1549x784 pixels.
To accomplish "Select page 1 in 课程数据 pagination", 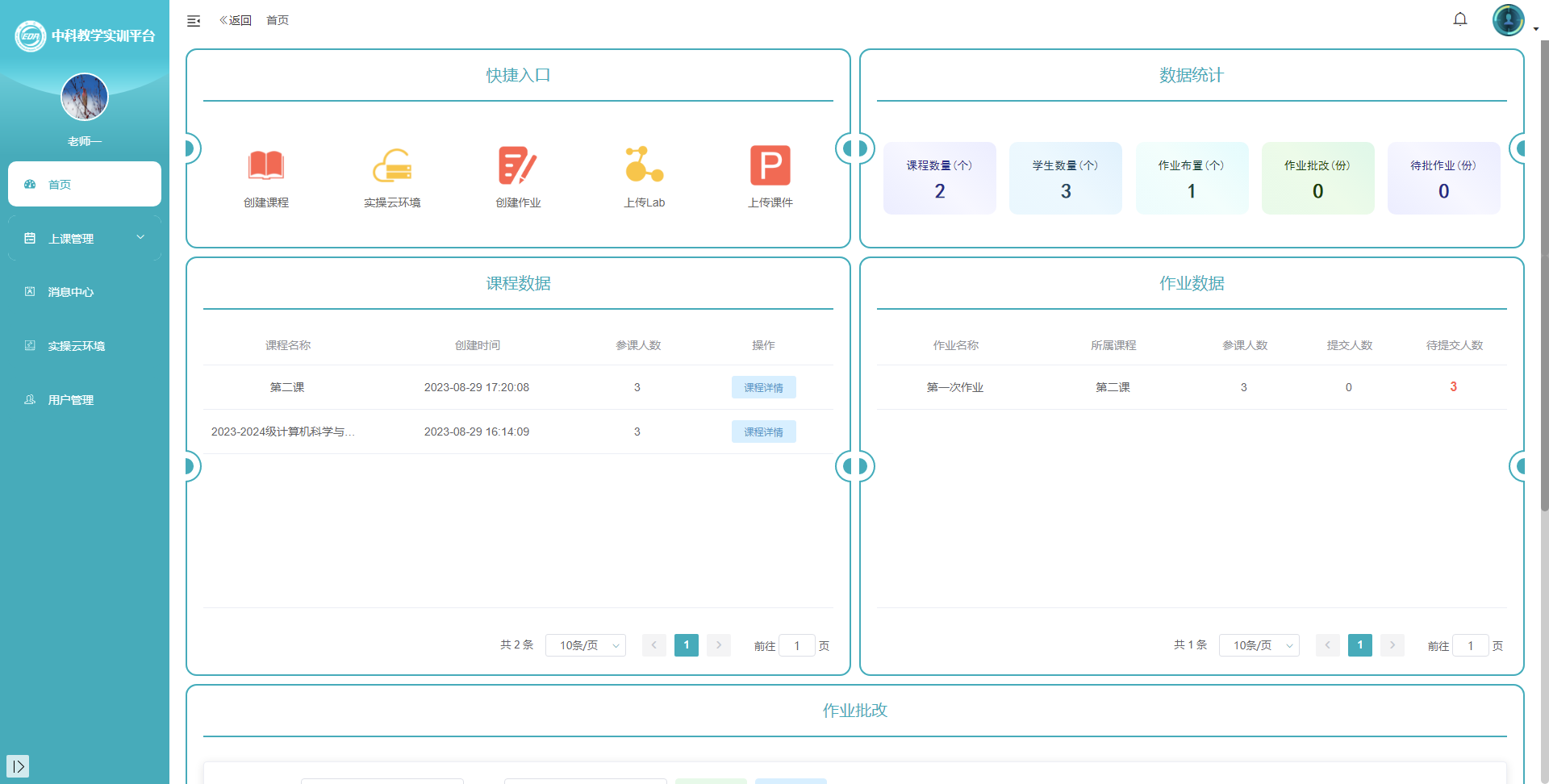I will 687,645.
